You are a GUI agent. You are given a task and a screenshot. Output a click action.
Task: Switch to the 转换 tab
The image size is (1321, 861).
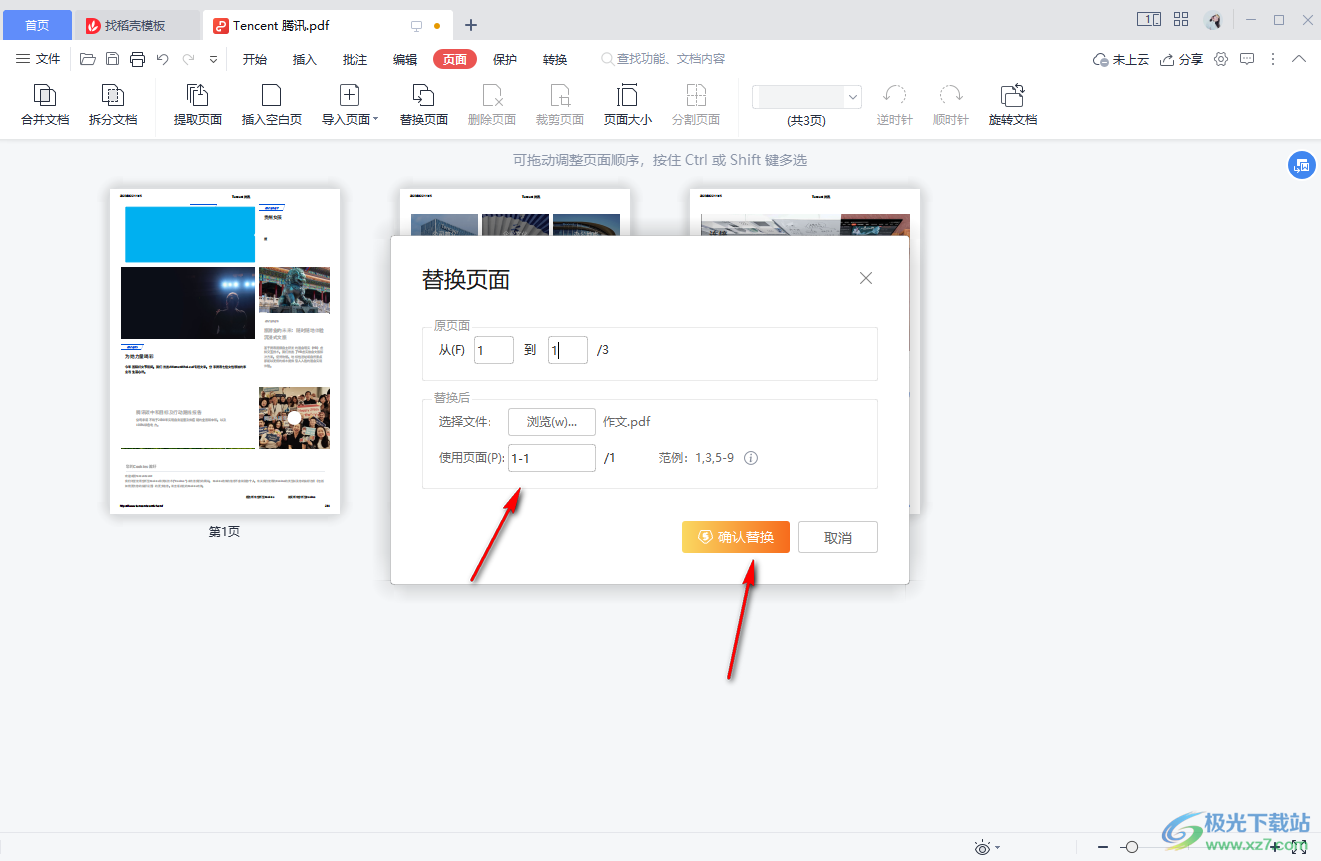pyautogui.click(x=555, y=59)
